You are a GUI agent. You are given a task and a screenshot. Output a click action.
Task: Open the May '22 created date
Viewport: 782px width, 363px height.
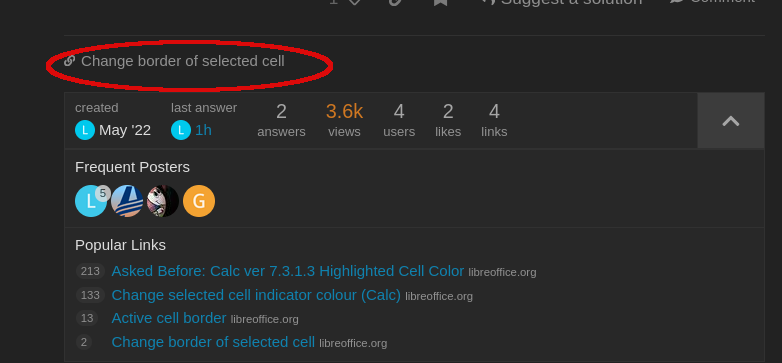tap(125, 130)
